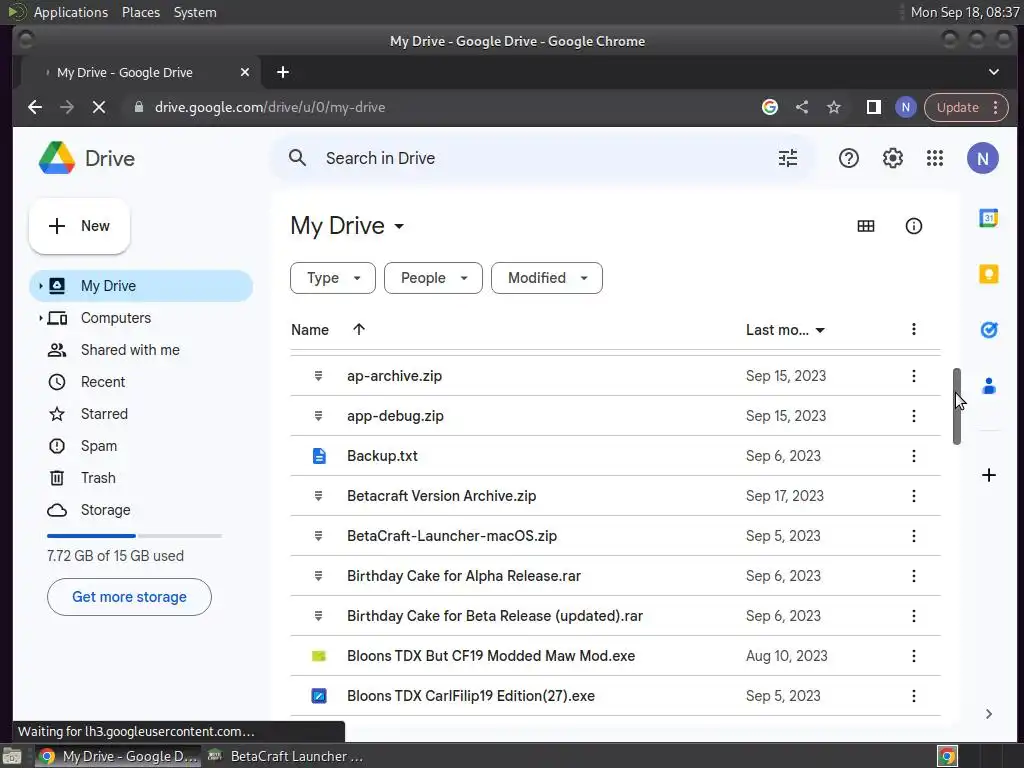Sort by the Name column header
Viewport: 1024px width, 768px height.
pos(310,330)
